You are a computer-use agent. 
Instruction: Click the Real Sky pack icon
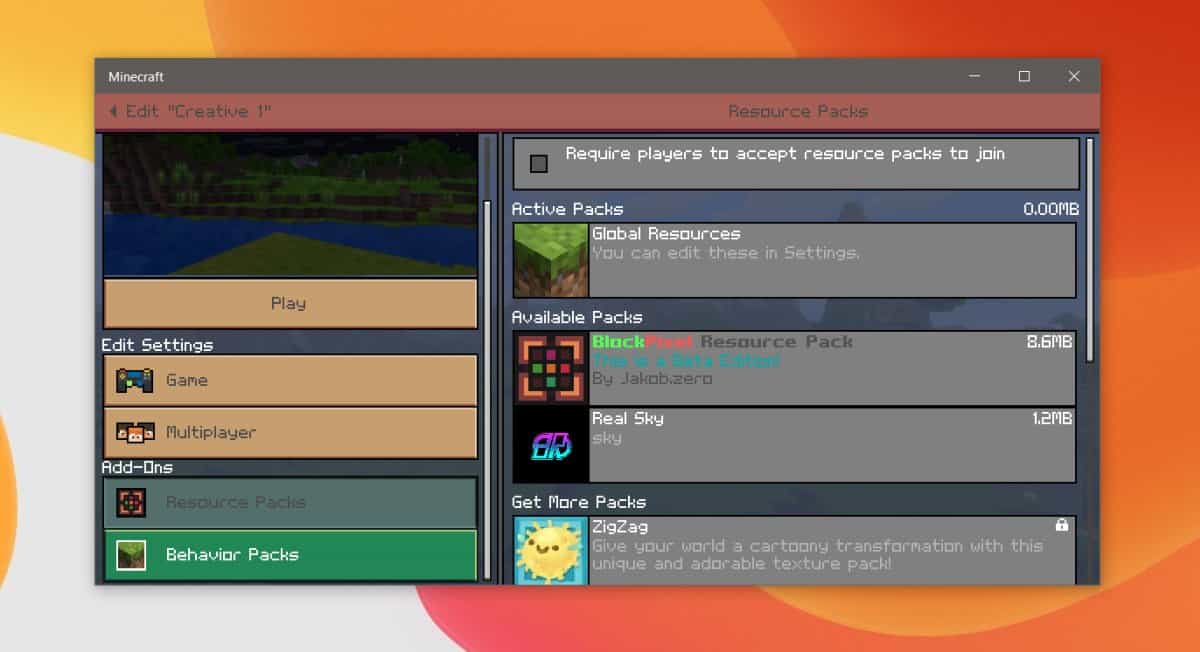pyautogui.click(x=550, y=445)
